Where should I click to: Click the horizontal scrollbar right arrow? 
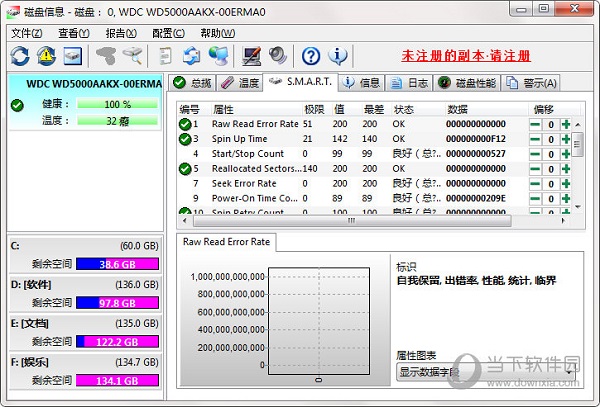click(x=563, y=220)
